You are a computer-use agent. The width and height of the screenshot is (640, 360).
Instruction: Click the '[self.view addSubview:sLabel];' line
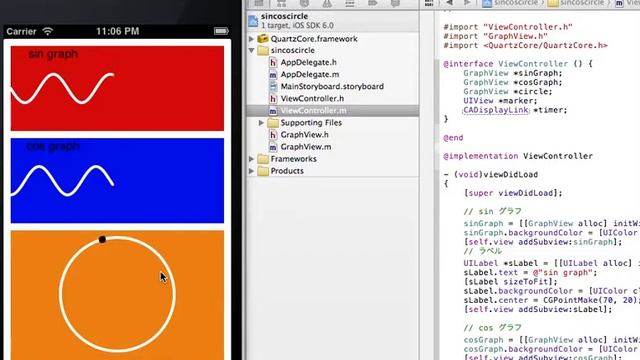pyautogui.click(x=538, y=309)
